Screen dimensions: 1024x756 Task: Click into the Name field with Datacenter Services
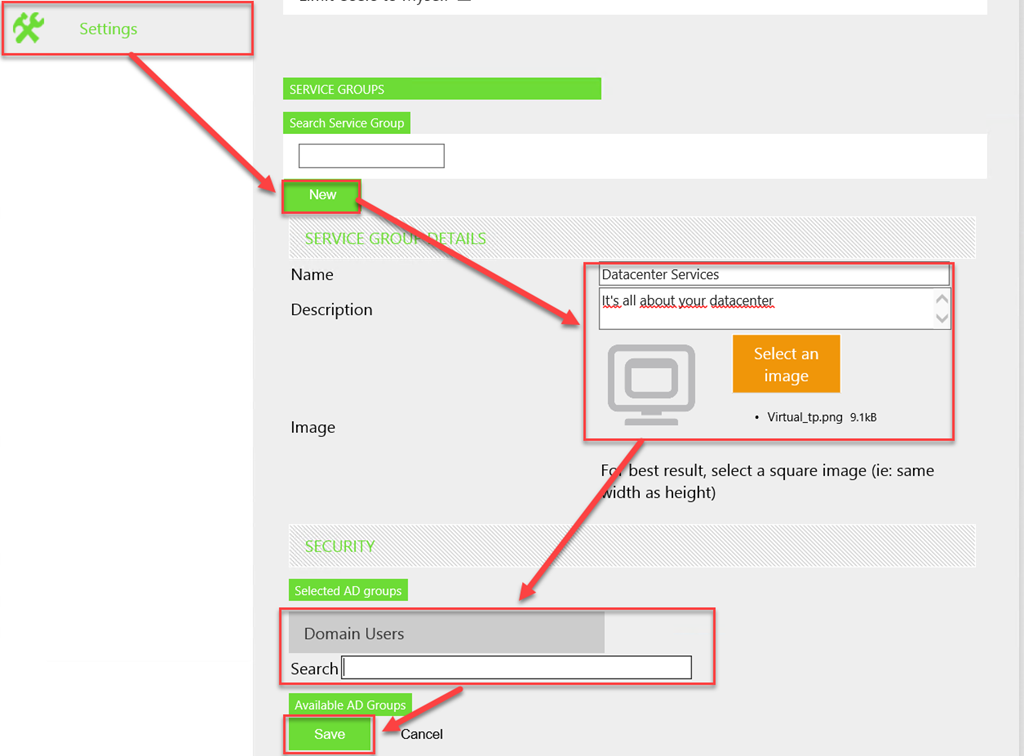(x=774, y=275)
